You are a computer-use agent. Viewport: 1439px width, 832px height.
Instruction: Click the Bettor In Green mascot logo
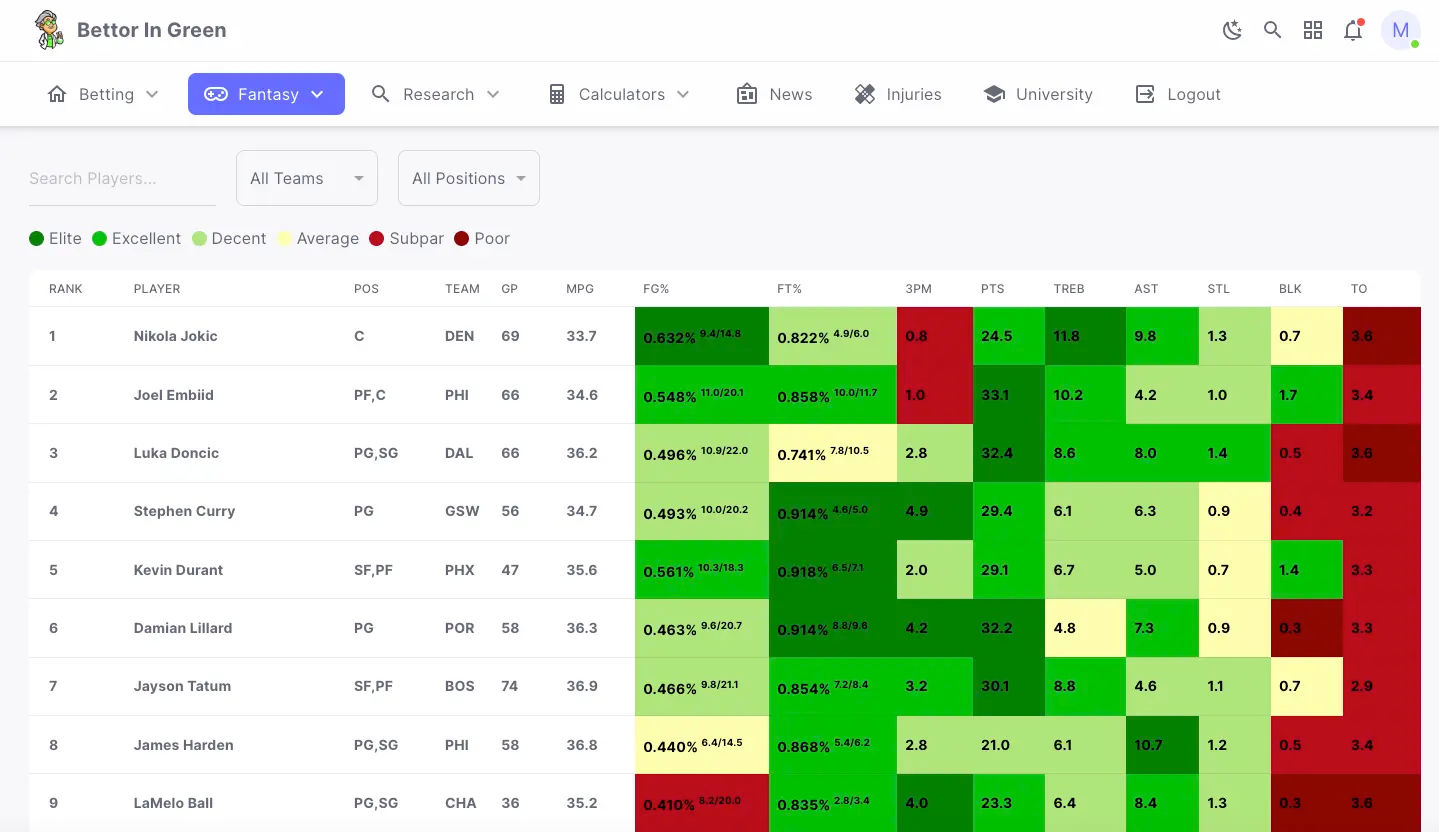click(48, 30)
